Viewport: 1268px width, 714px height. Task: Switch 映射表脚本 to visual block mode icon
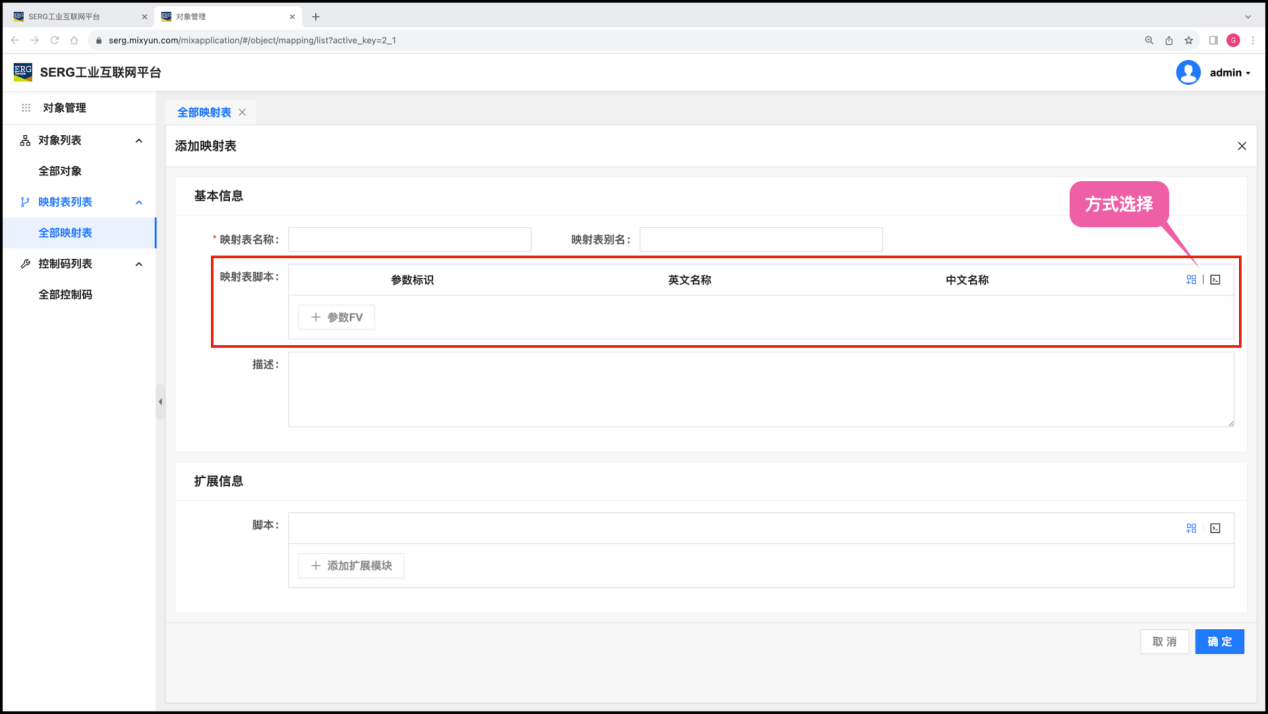coord(1191,280)
